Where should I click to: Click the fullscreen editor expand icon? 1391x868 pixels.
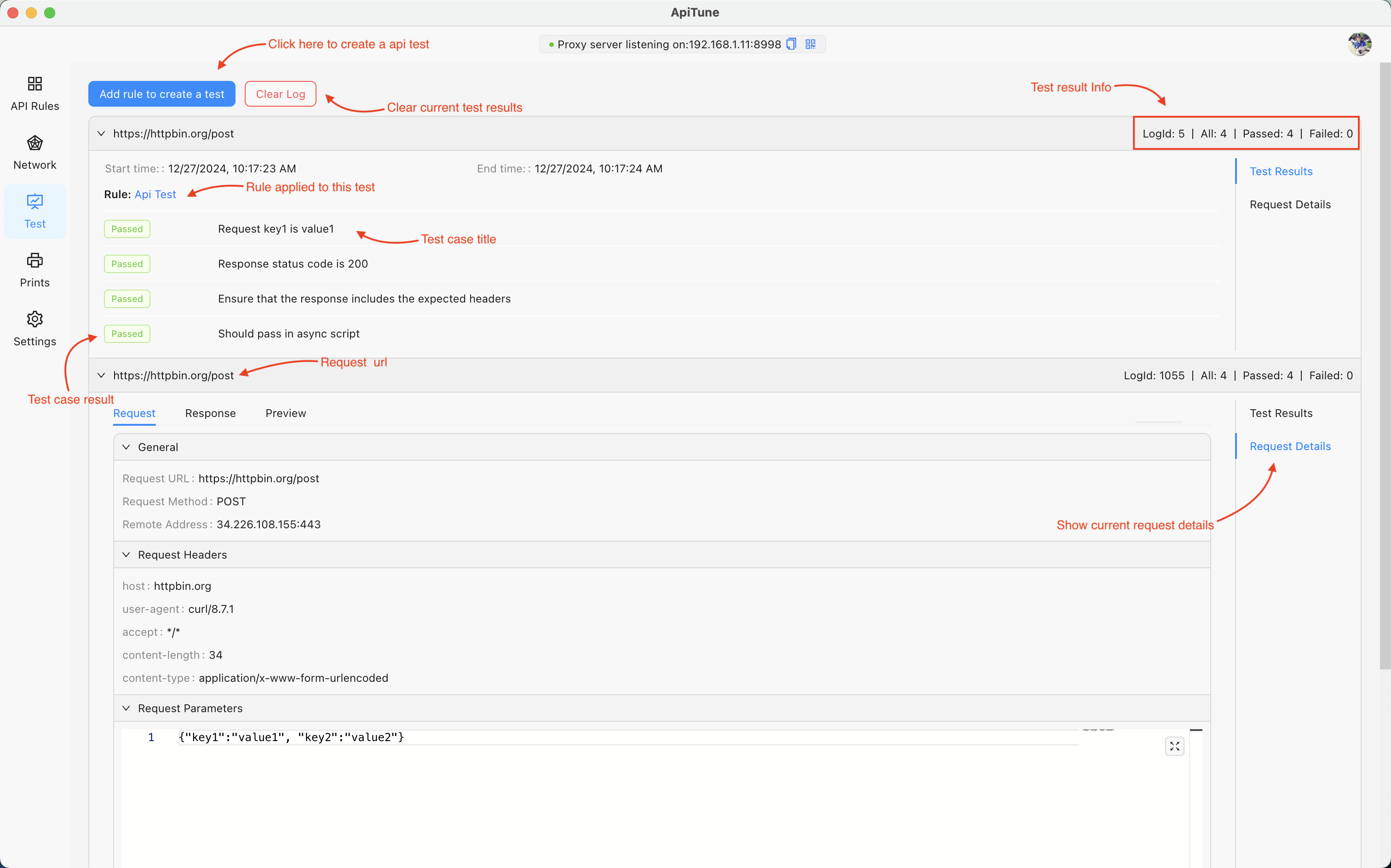point(1174,746)
